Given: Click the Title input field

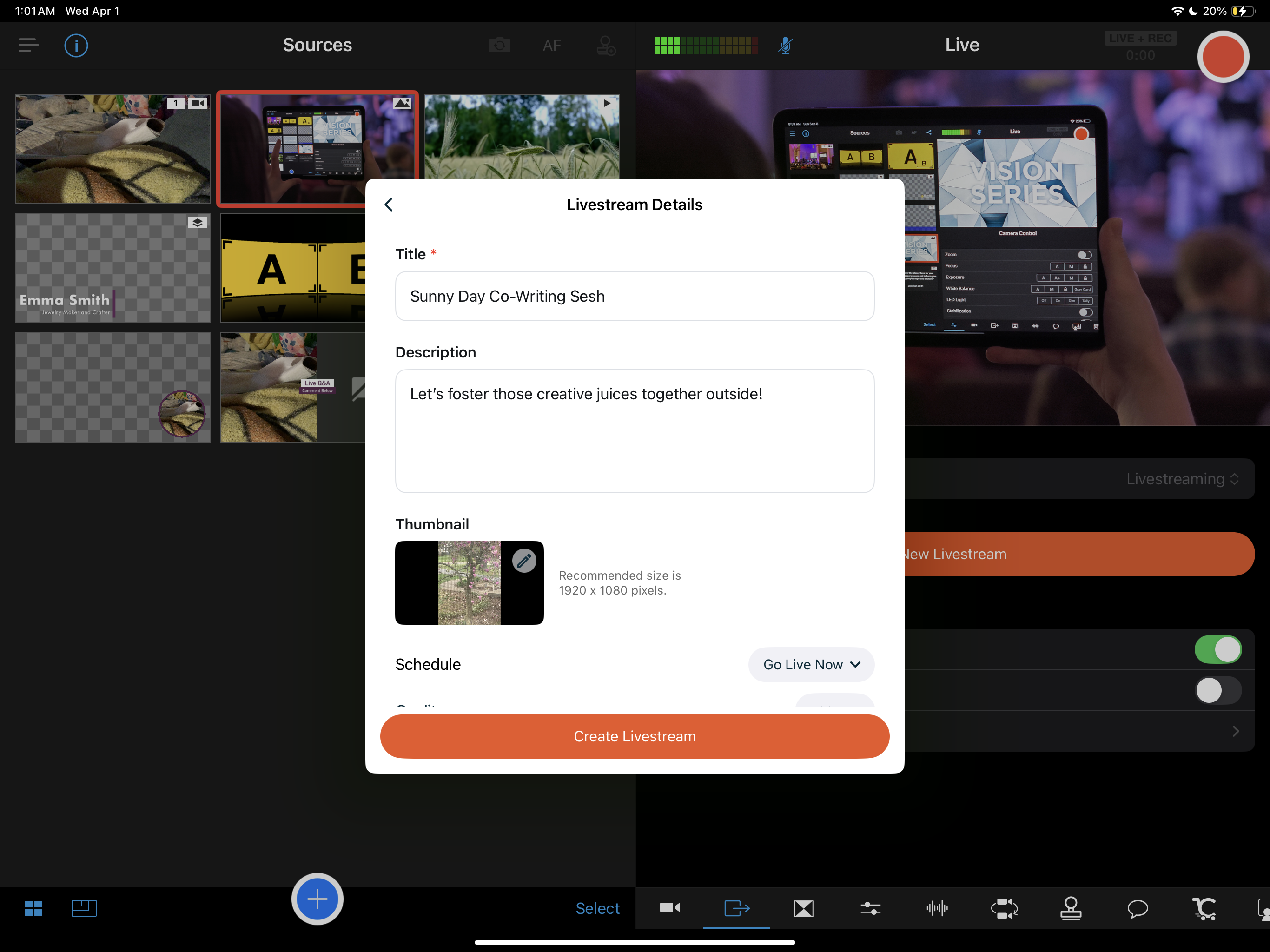Looking at the screenshot, I should (634, 296).
